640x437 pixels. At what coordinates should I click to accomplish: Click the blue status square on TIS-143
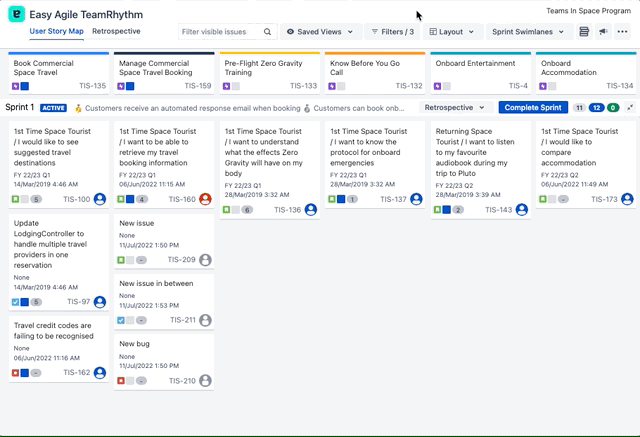pyautogui.click(x=447, y=210)
